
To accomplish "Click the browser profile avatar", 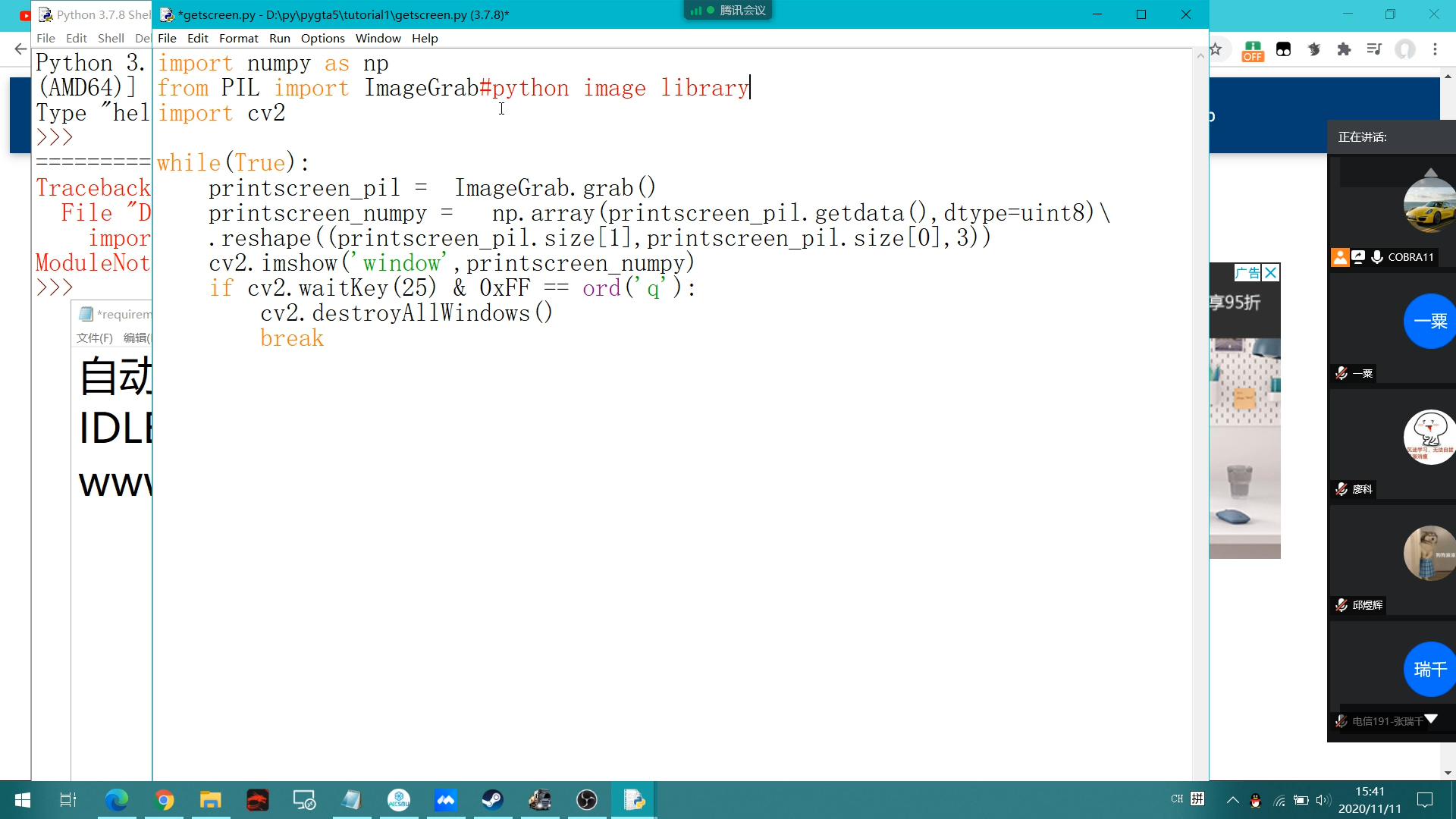I will [x=1405, y=49].
